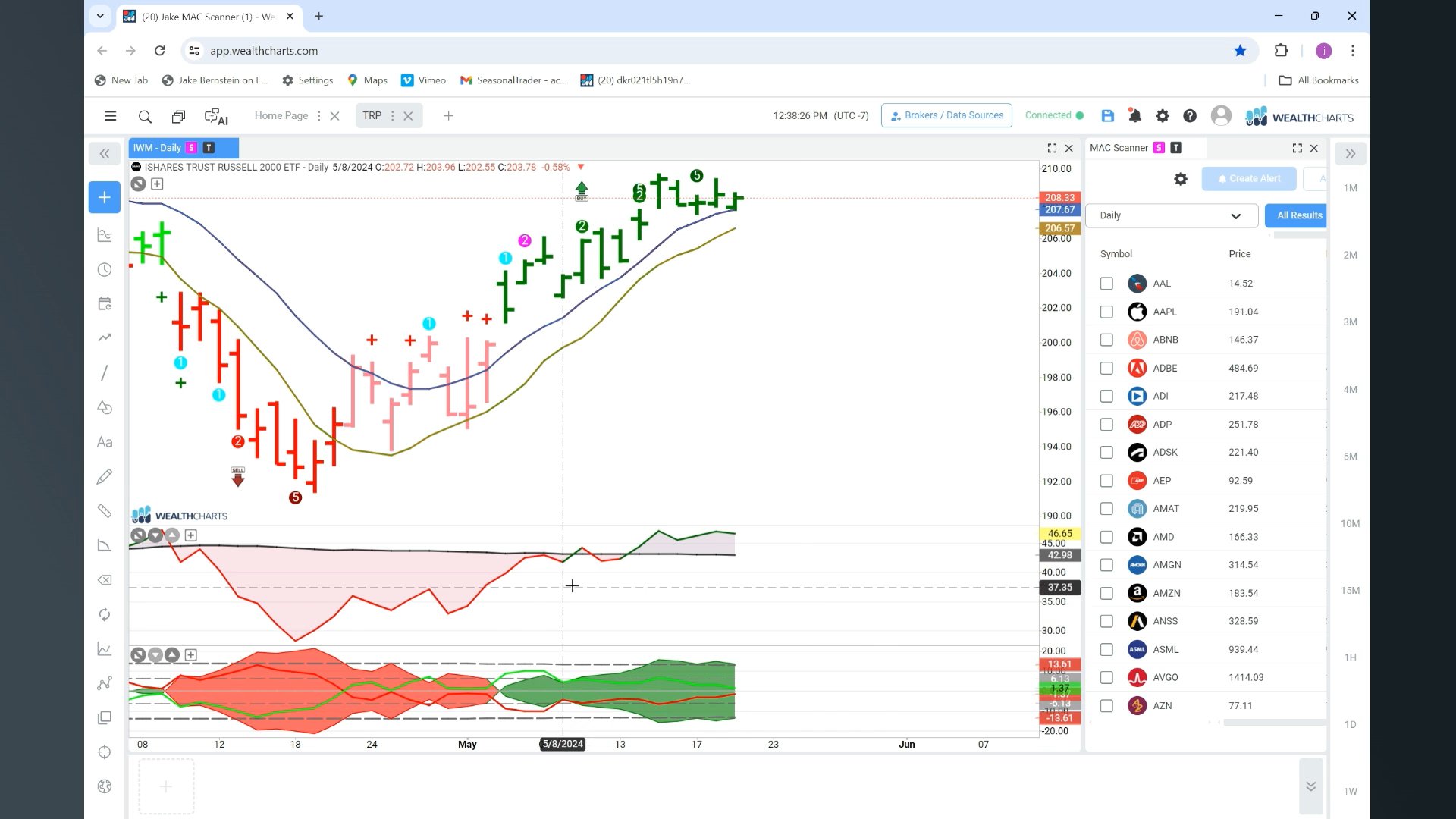The height and width of the screenshot is (819, 1456).
Task: Check the ADBE checkbox
Action: [x=1106, y=368]
